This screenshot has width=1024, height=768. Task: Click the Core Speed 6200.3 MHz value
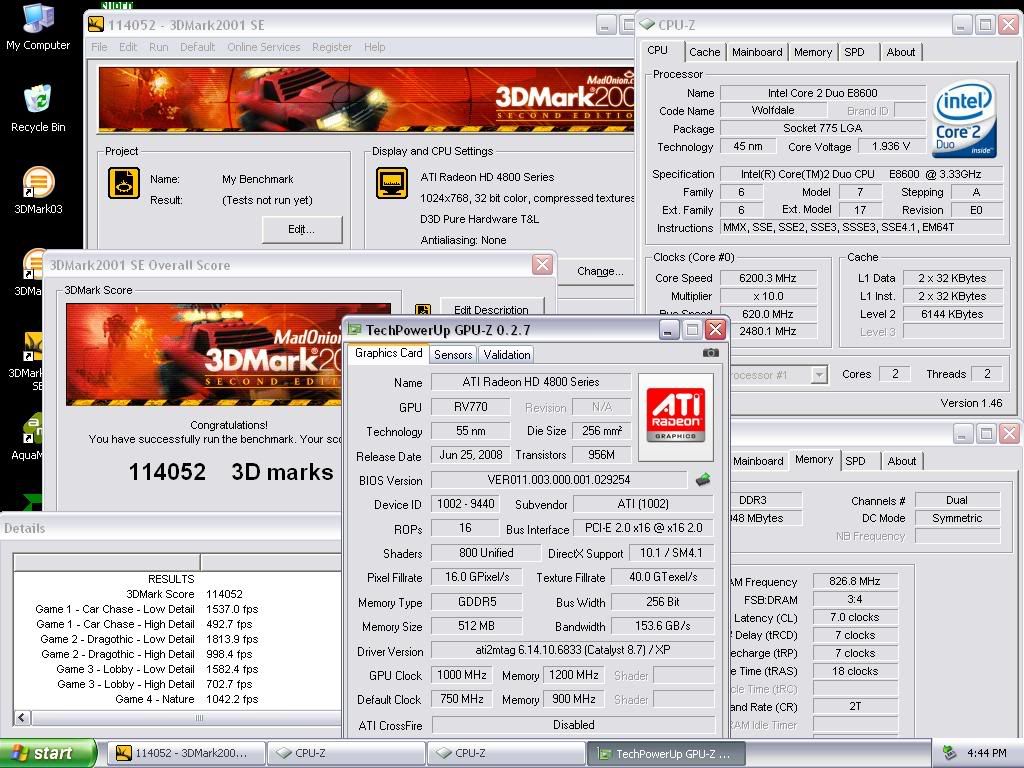[x=767, y=278]
